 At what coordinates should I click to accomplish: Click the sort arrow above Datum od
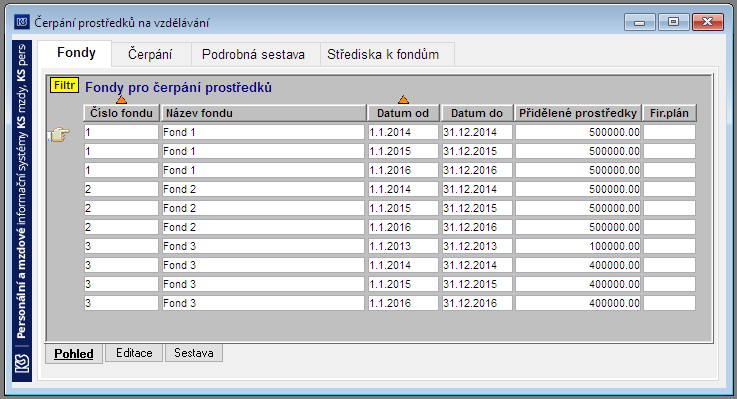(403, 100)
